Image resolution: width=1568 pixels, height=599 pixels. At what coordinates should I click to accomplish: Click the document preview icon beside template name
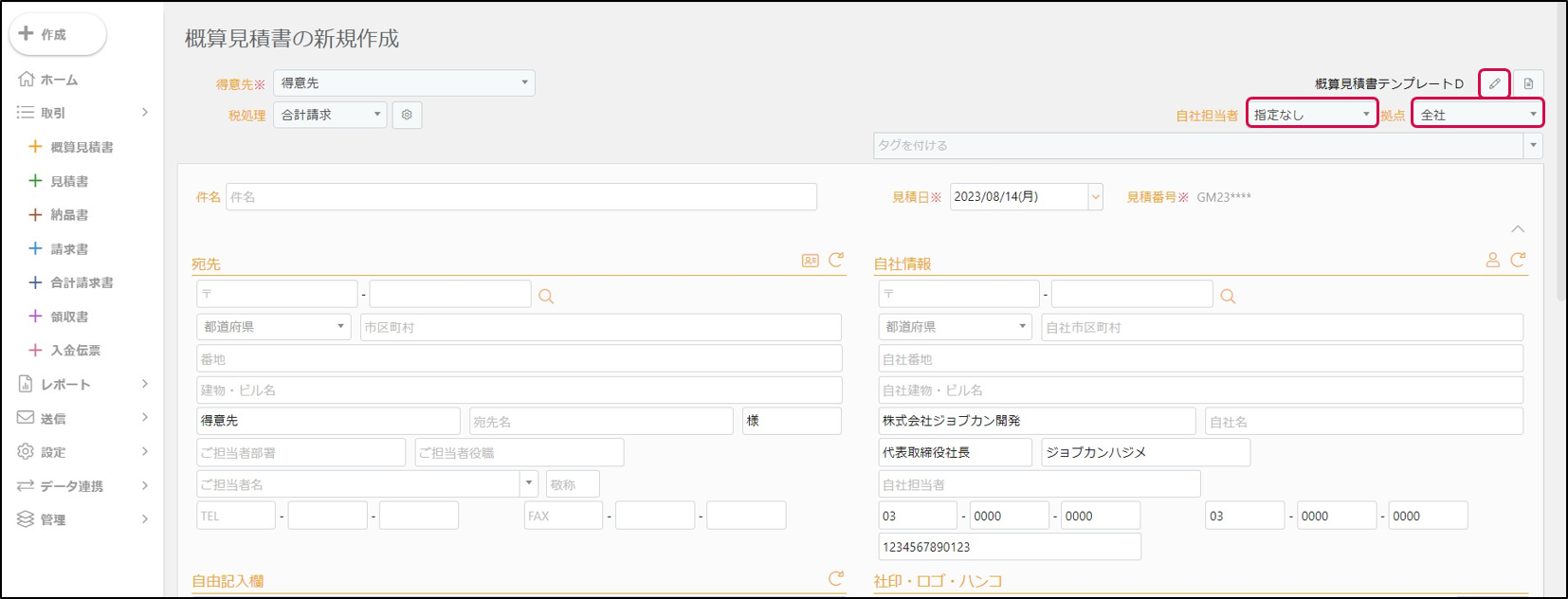(x=1528, y=83)
